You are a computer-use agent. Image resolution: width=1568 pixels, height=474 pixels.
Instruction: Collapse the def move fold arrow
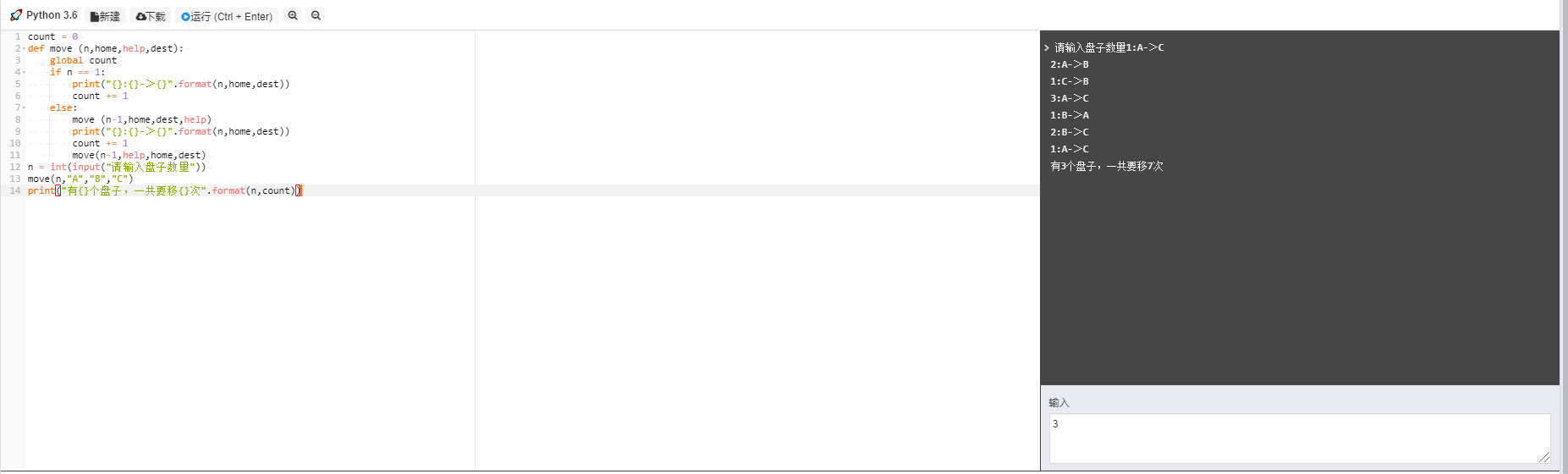coord(24,49)
